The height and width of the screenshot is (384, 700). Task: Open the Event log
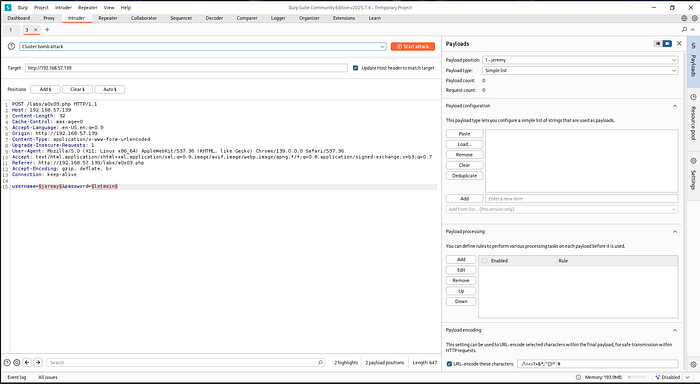tap(17, 377)
